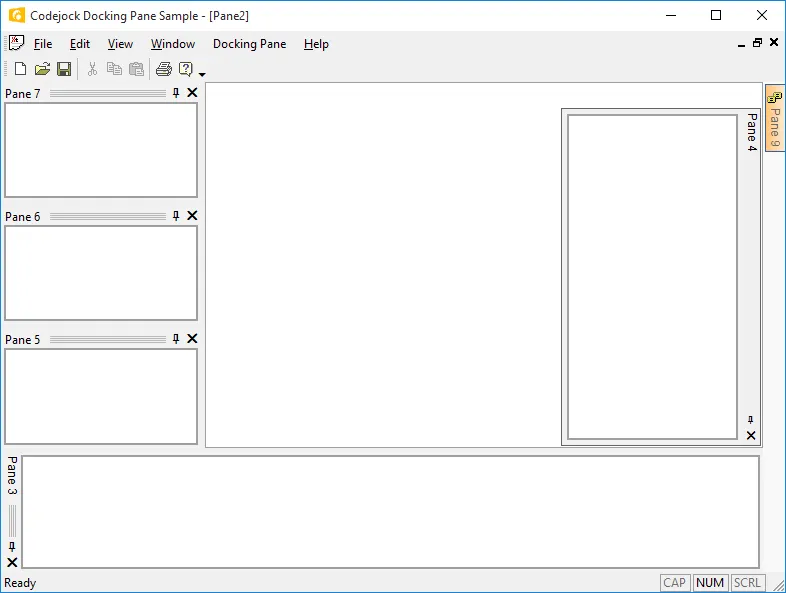Close Pane 3
Image resolution: width=786 pixels, height=593 pixels.
(12, 562)
